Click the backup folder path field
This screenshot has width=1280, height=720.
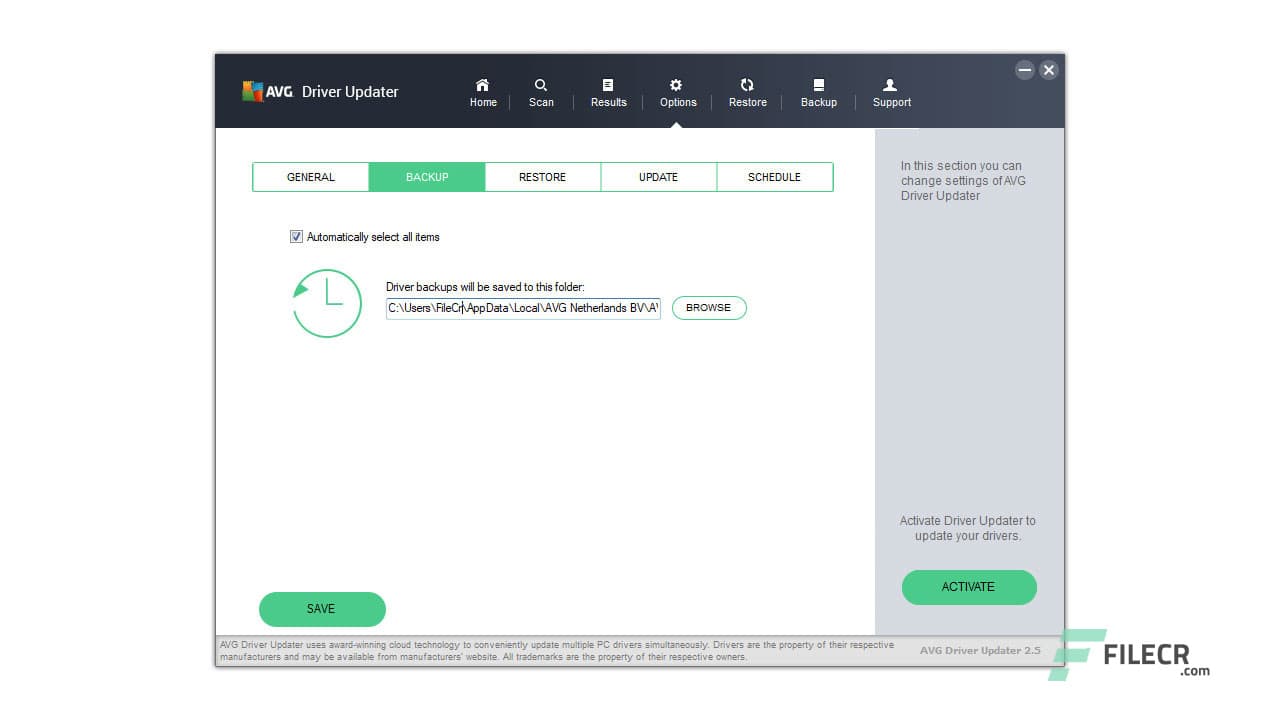pyautogui.click(x=523, y=308)
